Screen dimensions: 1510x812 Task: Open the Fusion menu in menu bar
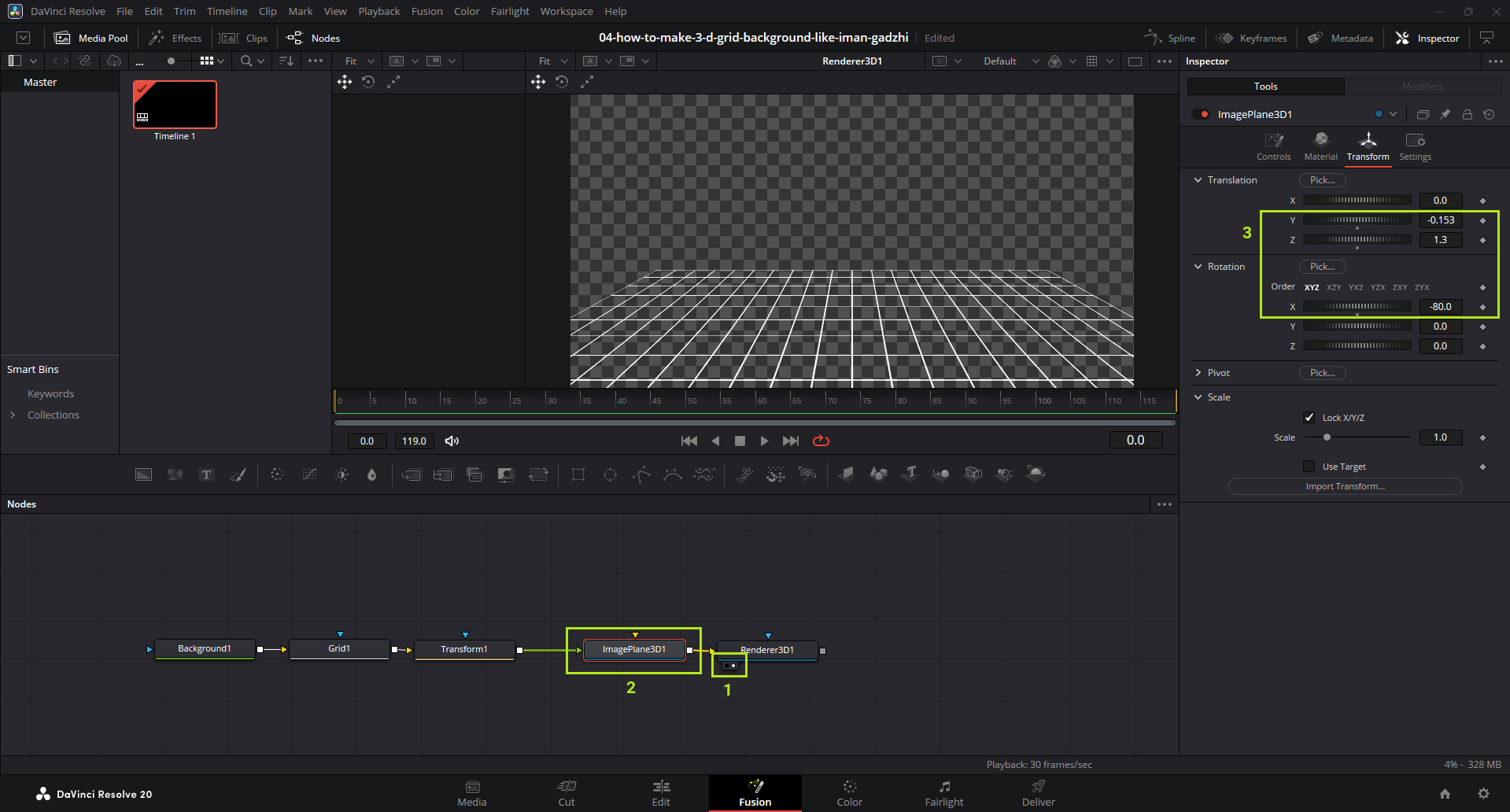426,11
